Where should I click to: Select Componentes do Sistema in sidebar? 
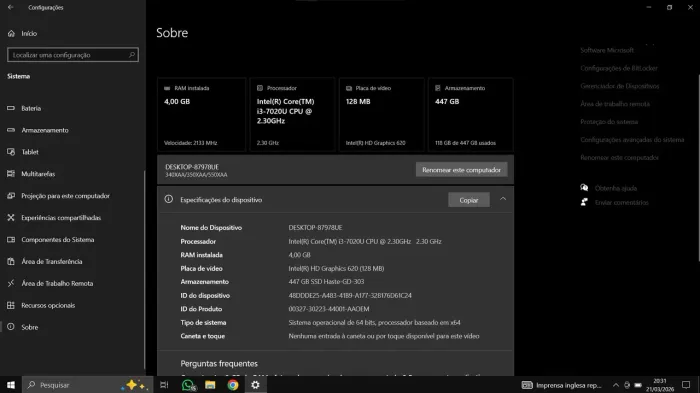(x=58, y=239)
